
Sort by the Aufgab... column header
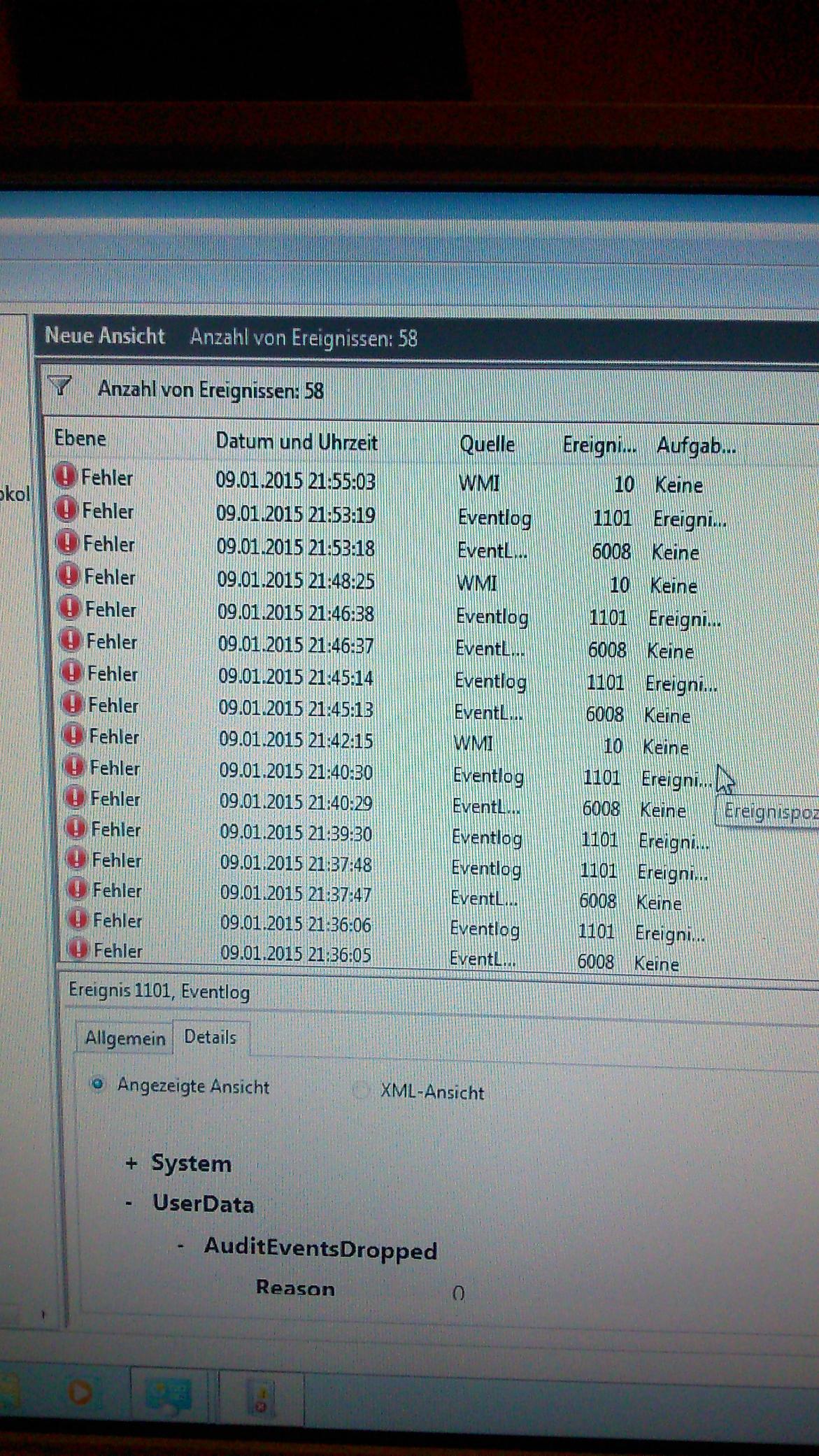(x=696, y=446)
